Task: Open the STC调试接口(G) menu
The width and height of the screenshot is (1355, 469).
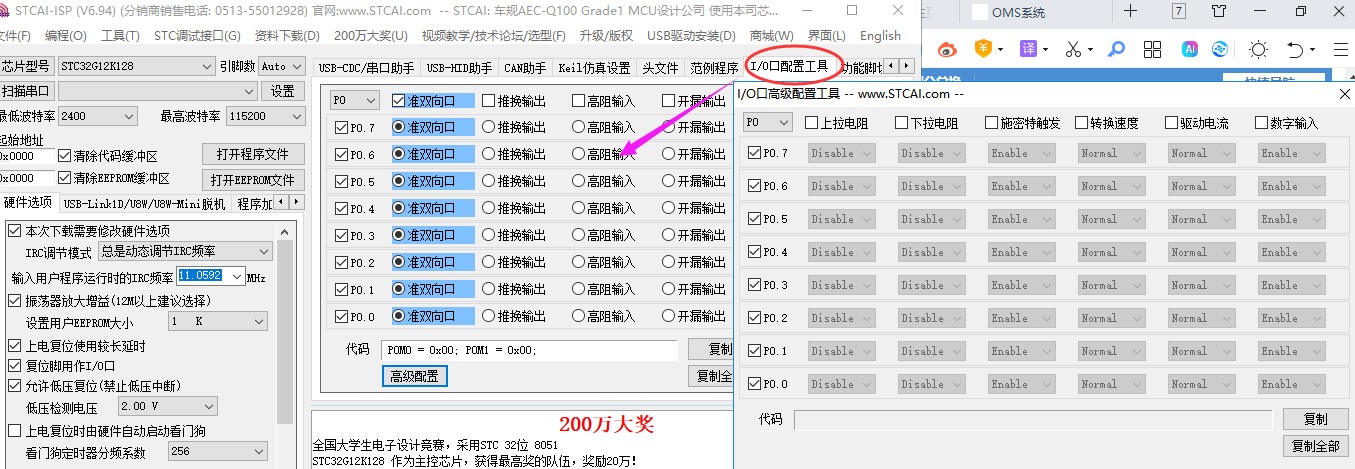Action: [197, 36]
